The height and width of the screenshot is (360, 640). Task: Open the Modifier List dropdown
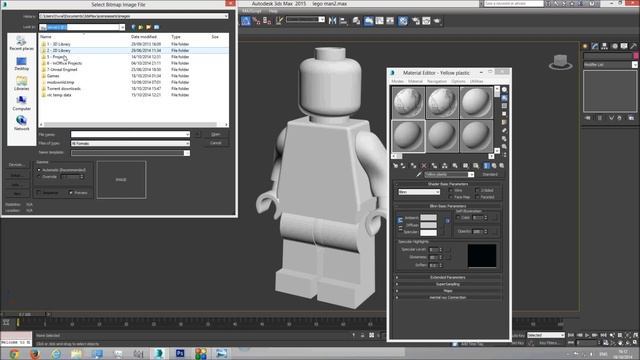pos(610,64)
